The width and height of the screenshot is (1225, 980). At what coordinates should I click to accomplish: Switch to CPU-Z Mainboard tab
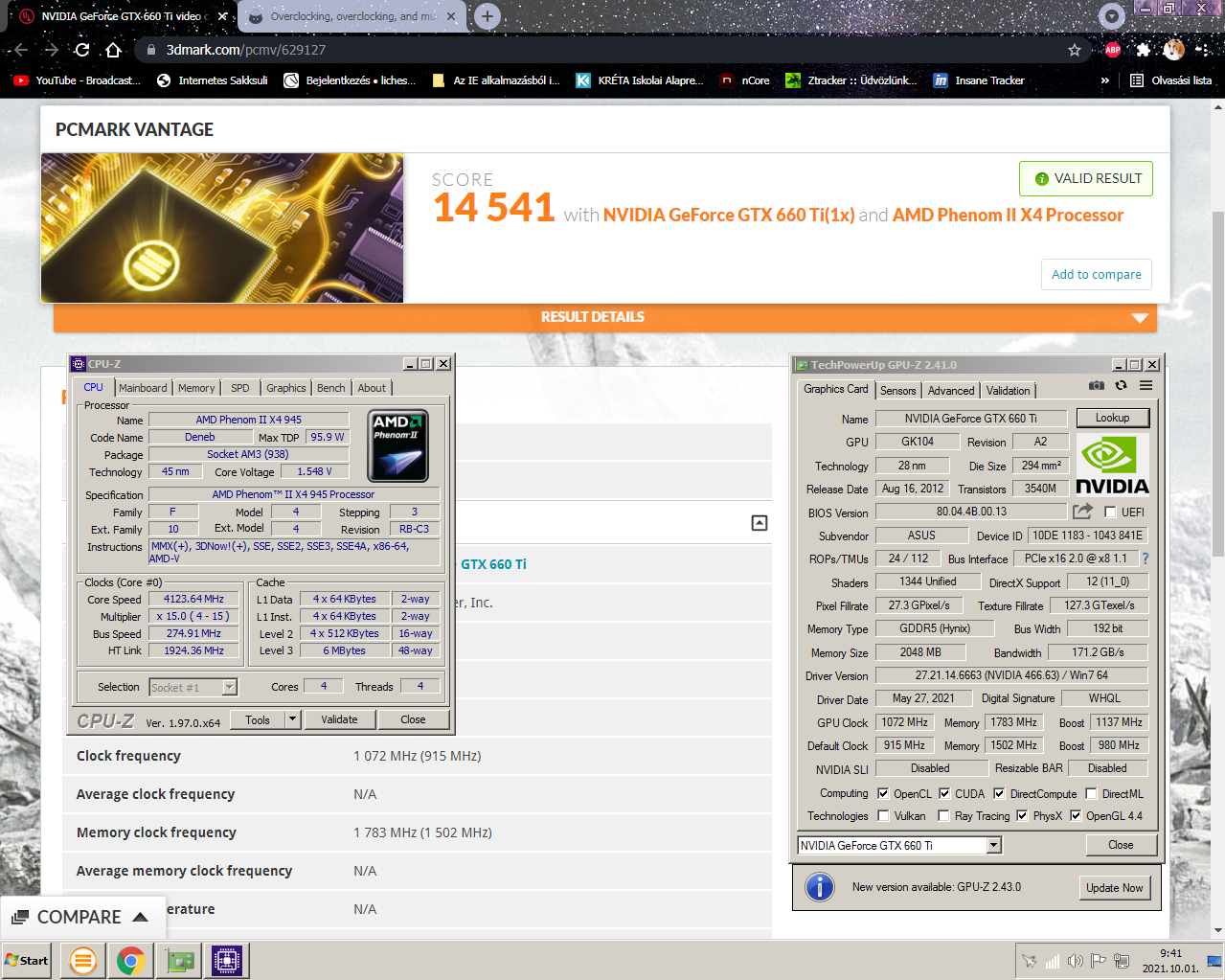(x=143, y=388)
